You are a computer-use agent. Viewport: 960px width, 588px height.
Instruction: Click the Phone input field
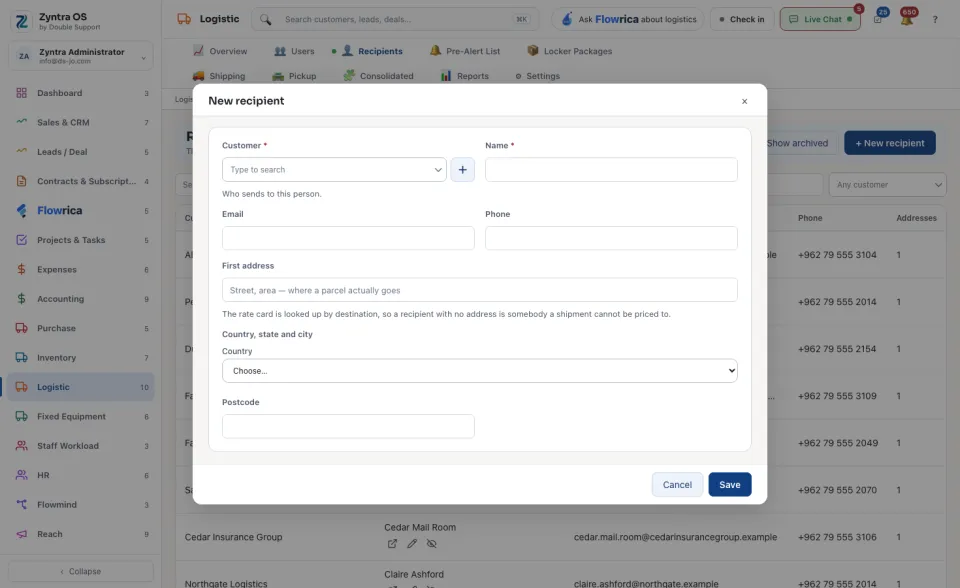click(611, 238)
